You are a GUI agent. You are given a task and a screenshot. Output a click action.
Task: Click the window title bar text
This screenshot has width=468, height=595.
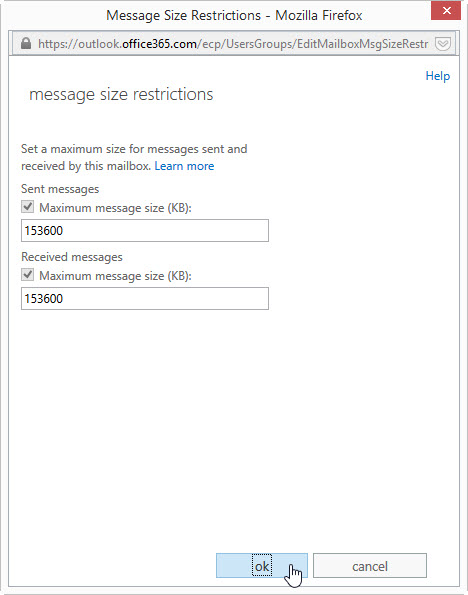(234, 16)
